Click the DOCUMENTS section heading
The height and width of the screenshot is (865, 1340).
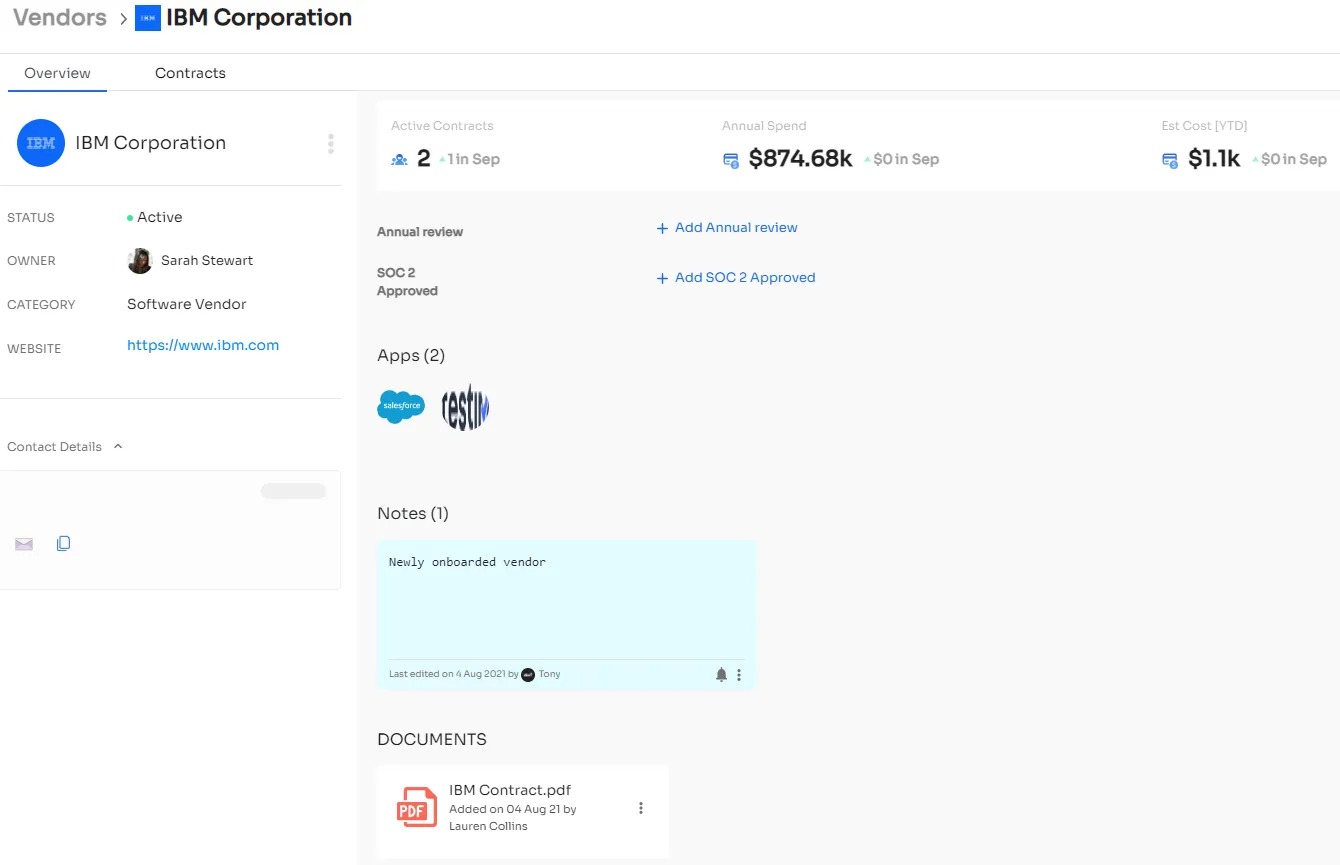coord(432,740)
